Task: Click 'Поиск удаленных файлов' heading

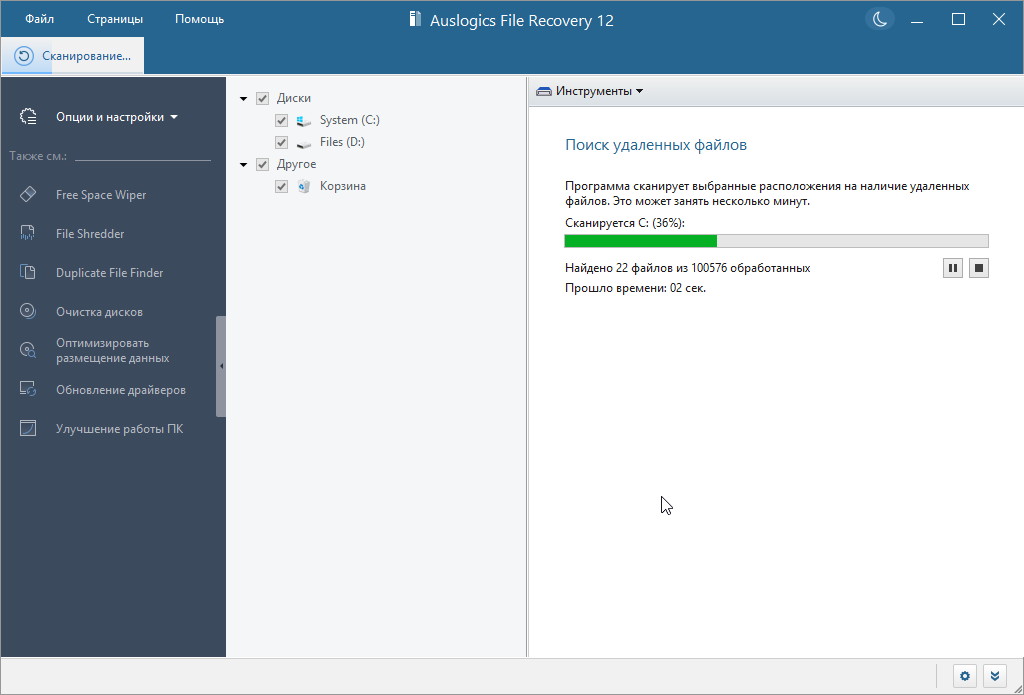Action: tap(656, 145)
